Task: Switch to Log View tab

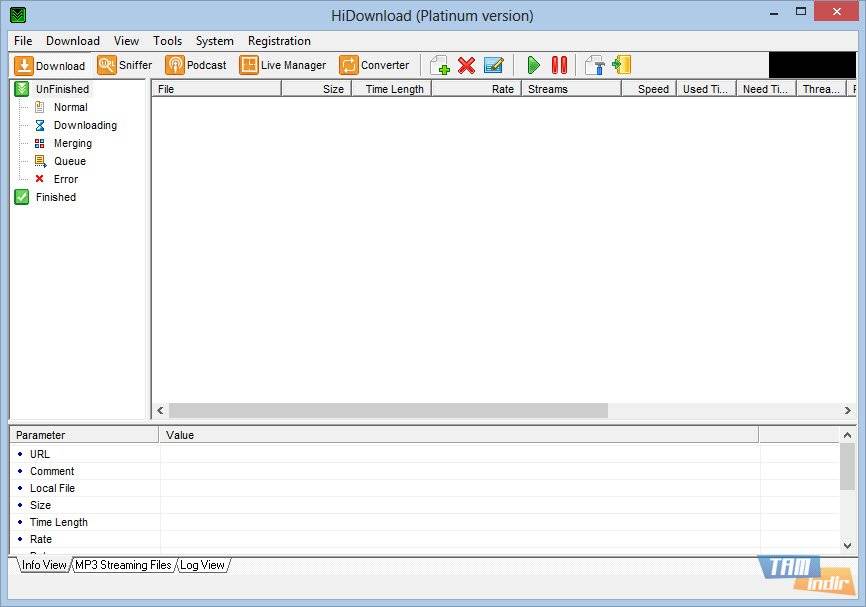Action: [x=202, y=565]
